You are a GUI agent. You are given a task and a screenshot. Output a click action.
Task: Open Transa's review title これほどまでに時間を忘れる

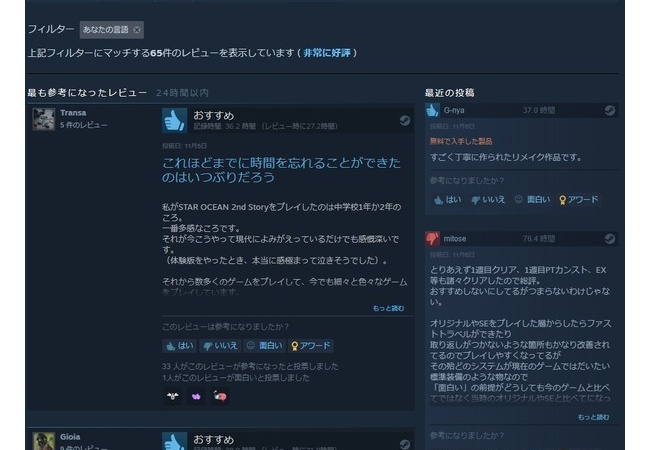coord(281,170)
